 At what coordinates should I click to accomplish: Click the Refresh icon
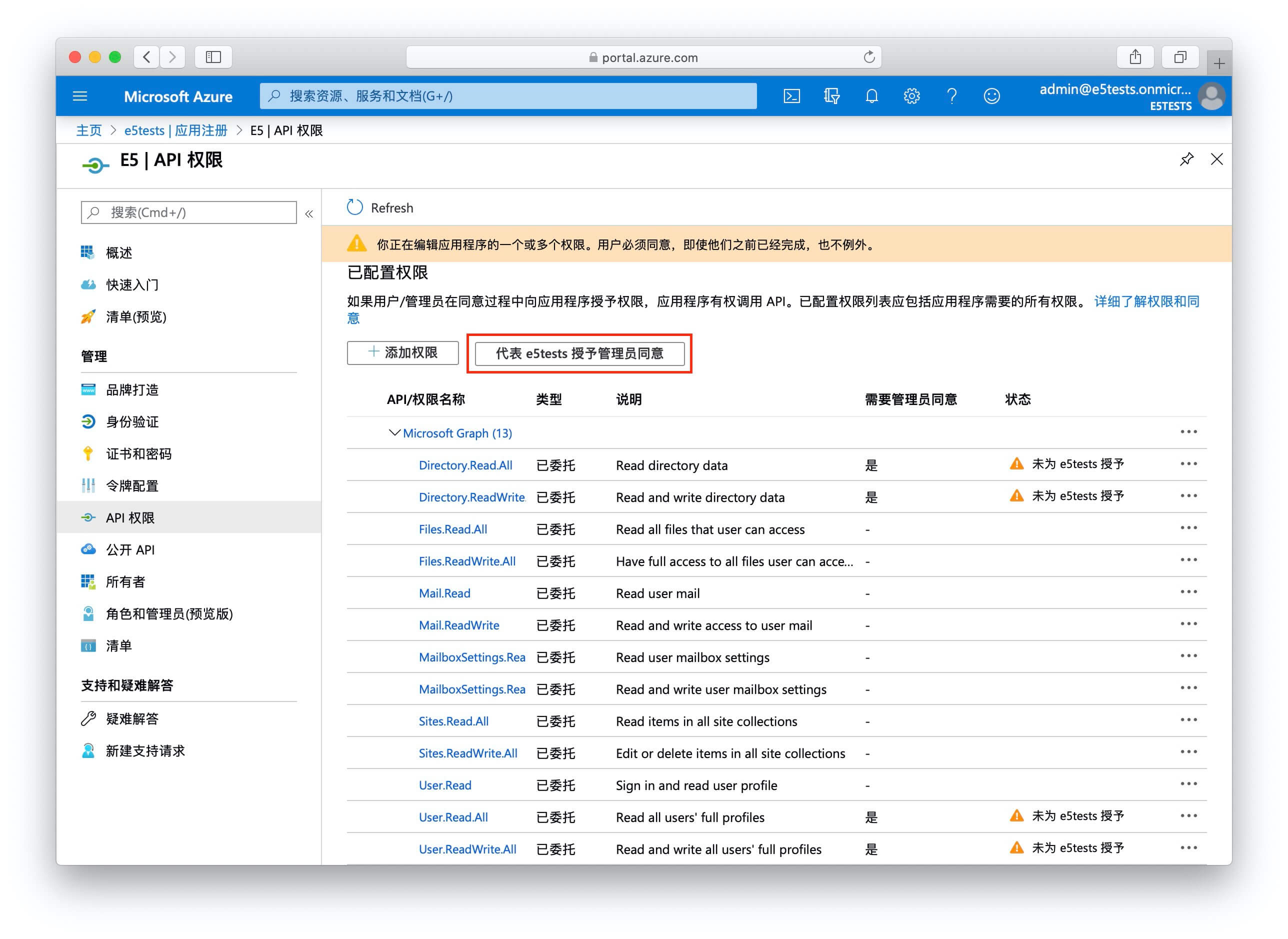354,207
